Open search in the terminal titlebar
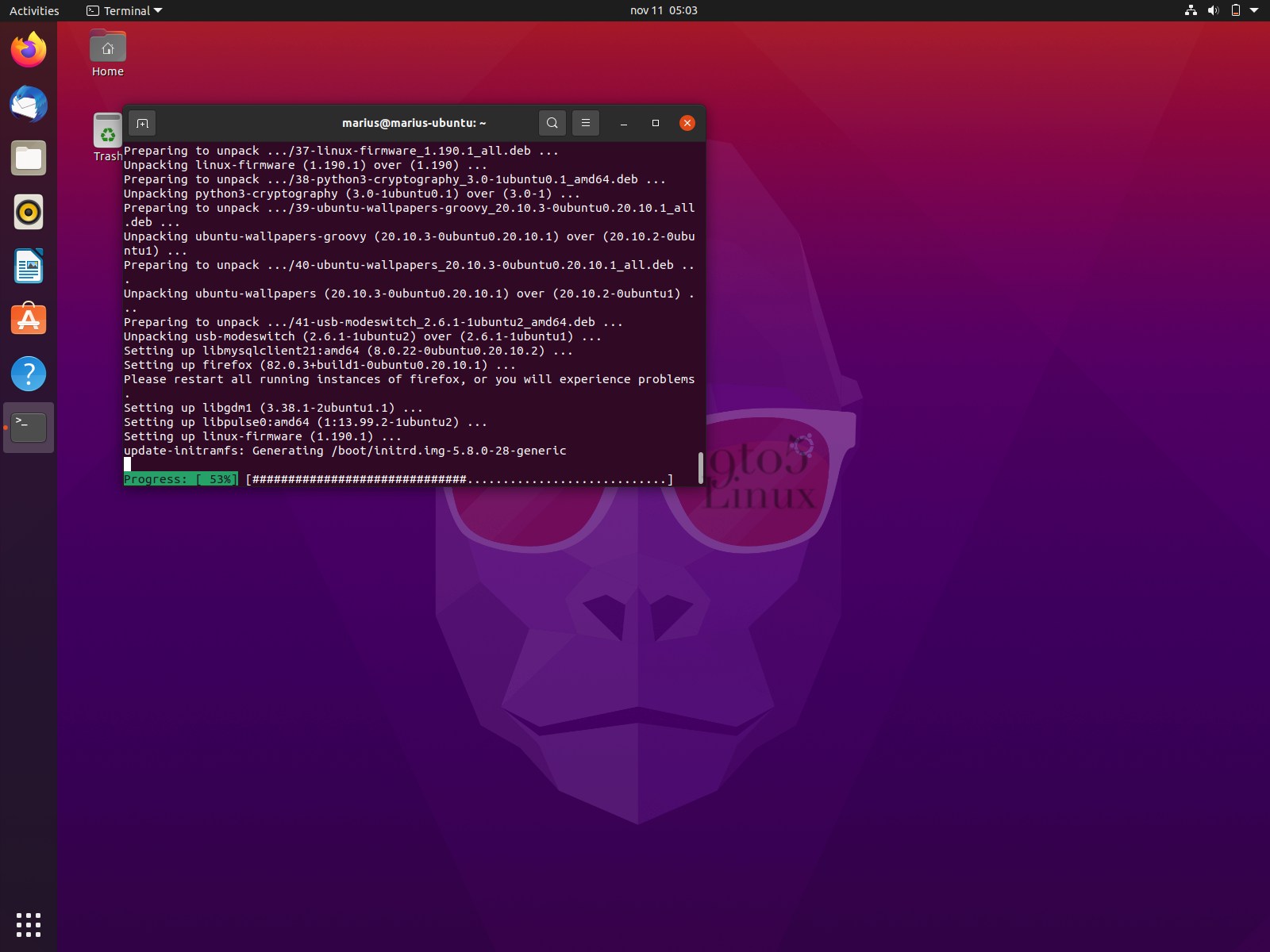 point(552,123)
